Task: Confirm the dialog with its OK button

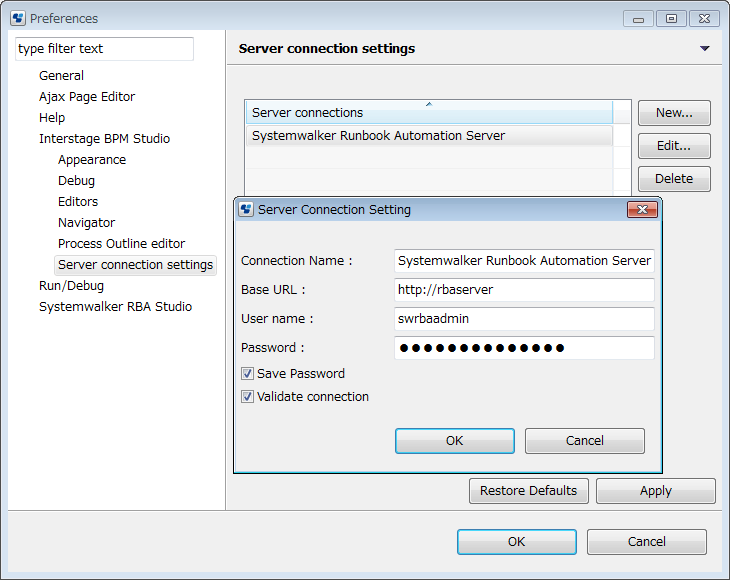Action: coord(455,441)
